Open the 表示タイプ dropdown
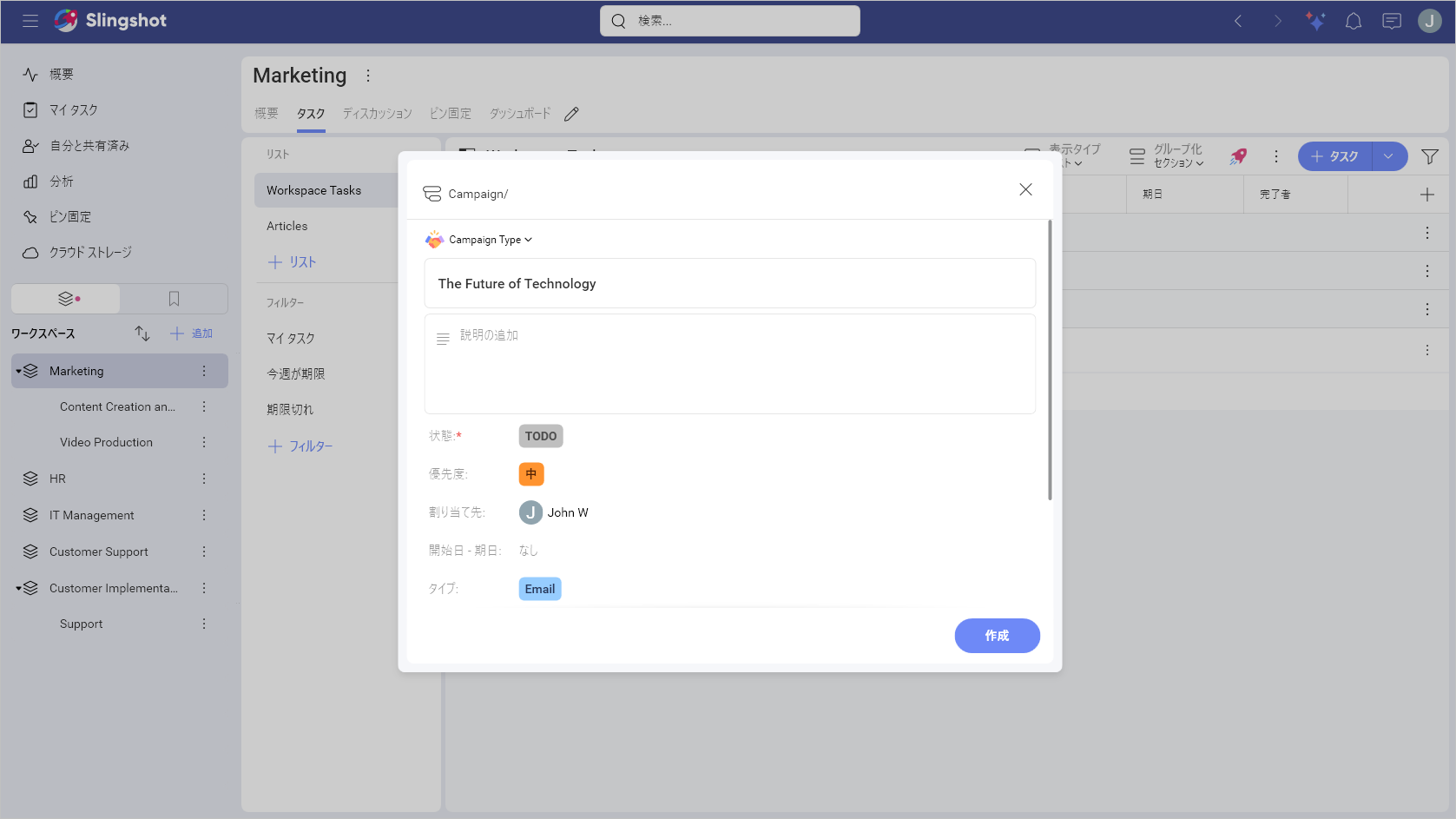The image size is (1456, 819). pos(1062,156)
